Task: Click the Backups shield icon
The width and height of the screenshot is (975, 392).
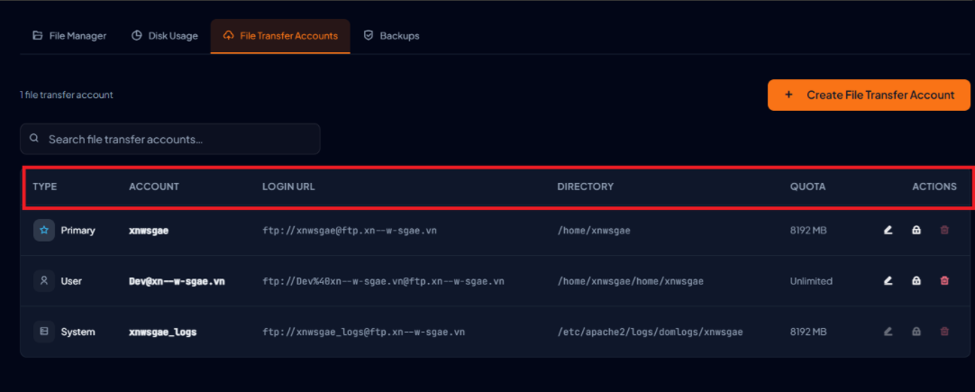Action: [368, 35]
